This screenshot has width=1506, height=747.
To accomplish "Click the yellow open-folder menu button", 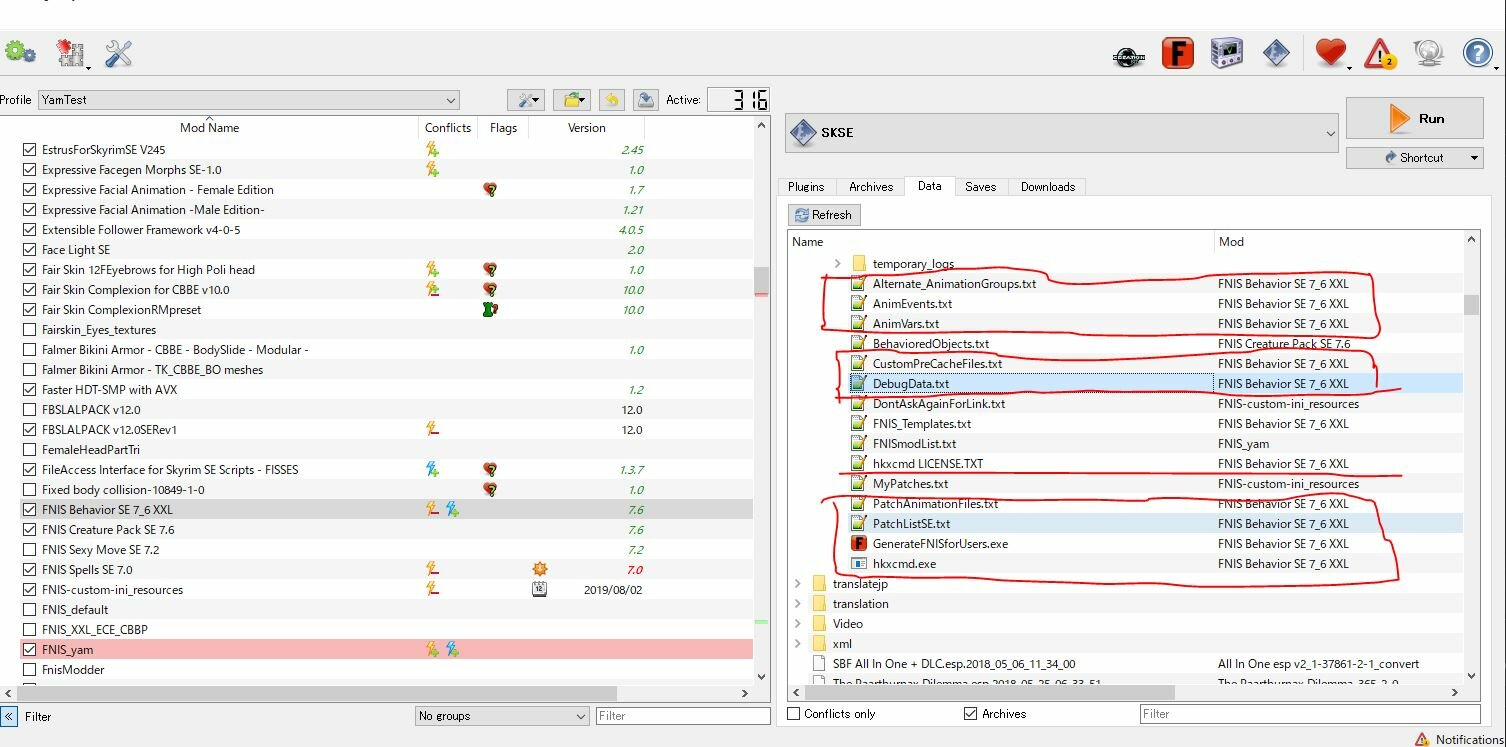I will [x=572, y=99].
